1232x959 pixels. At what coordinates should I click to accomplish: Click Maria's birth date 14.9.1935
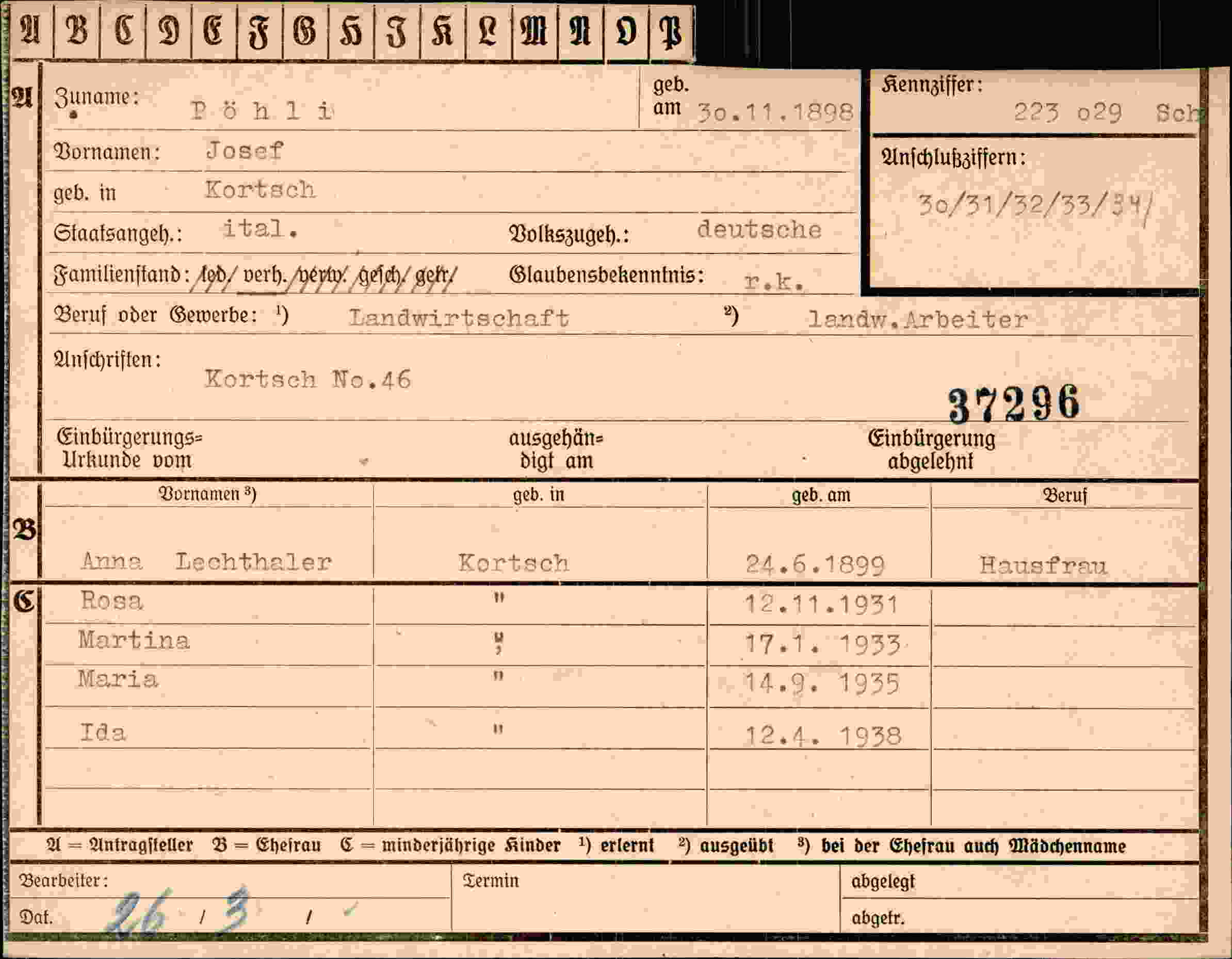point(821,683)
